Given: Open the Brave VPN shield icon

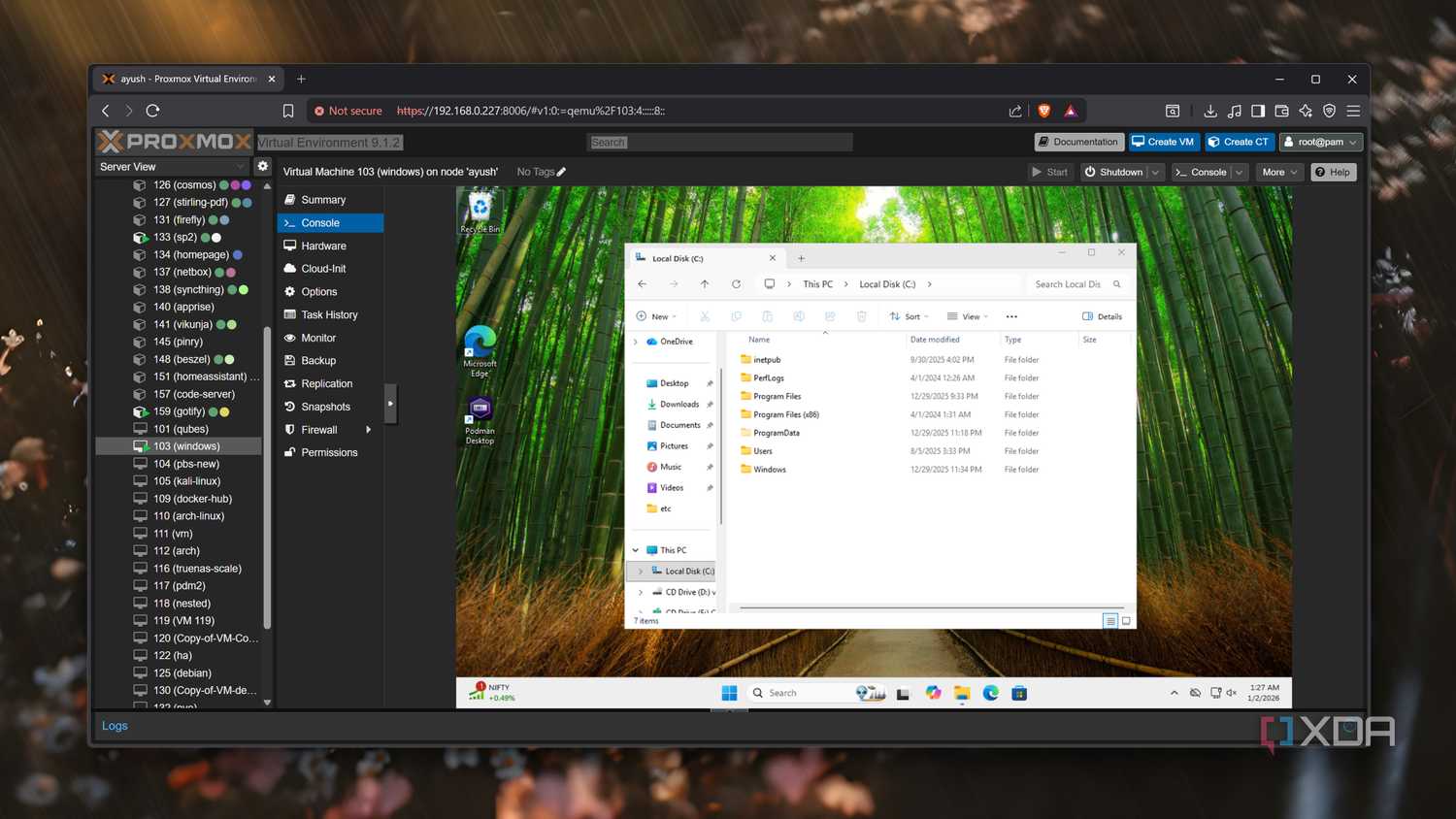Looking at the screenshot, I should [1329, 111].
